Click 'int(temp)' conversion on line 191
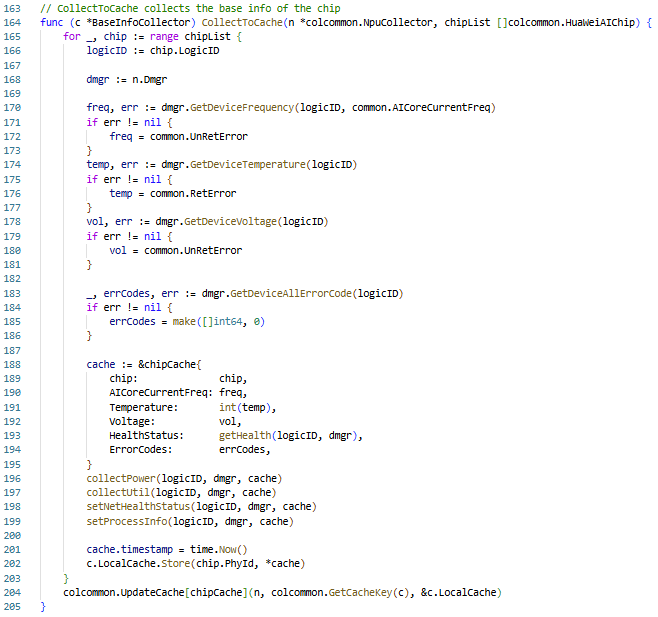The width and height of the screenshot is (658, 617). (245, 408)
